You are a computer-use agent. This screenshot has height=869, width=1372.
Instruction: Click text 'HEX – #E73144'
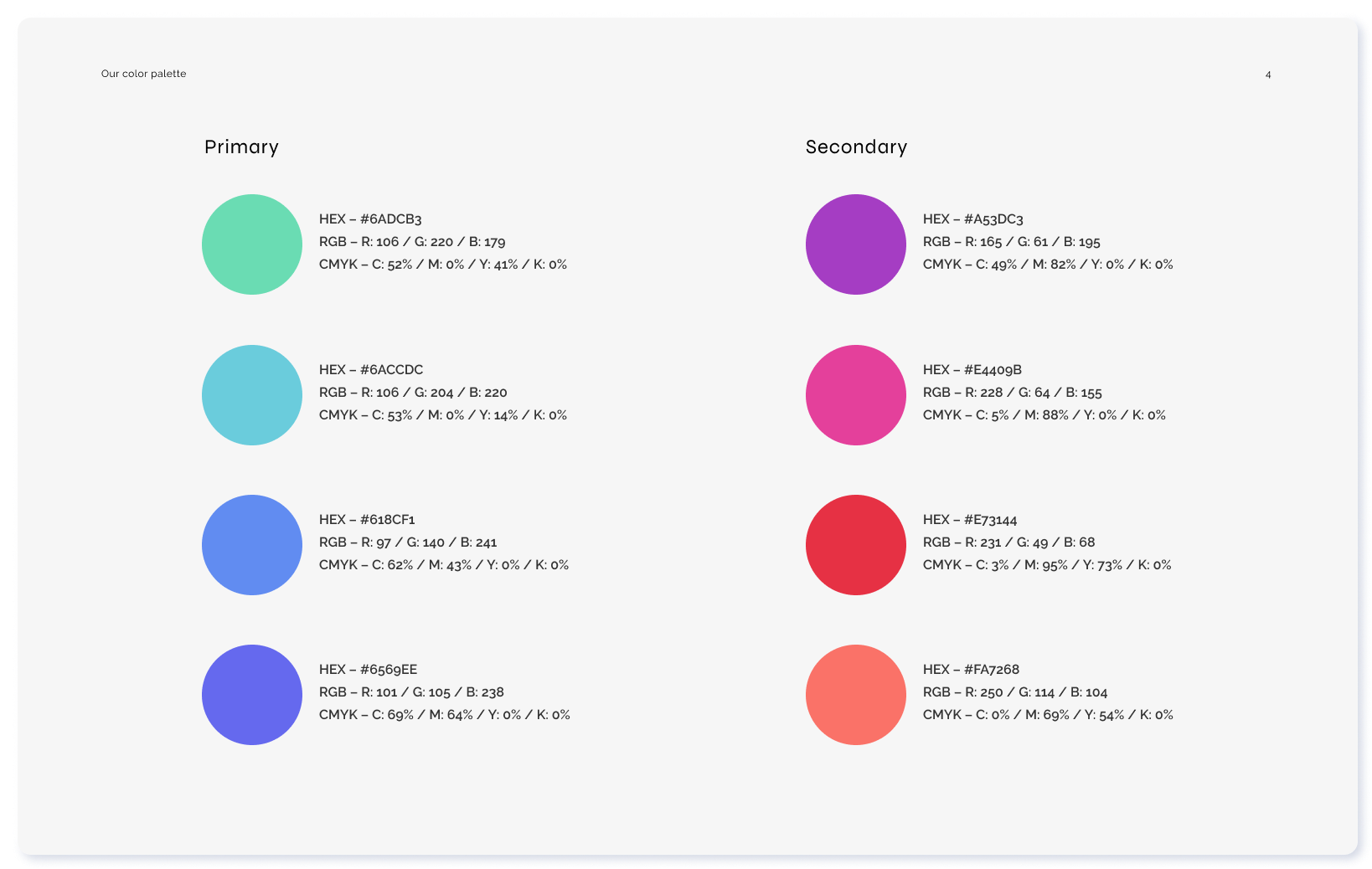point(970,520)
